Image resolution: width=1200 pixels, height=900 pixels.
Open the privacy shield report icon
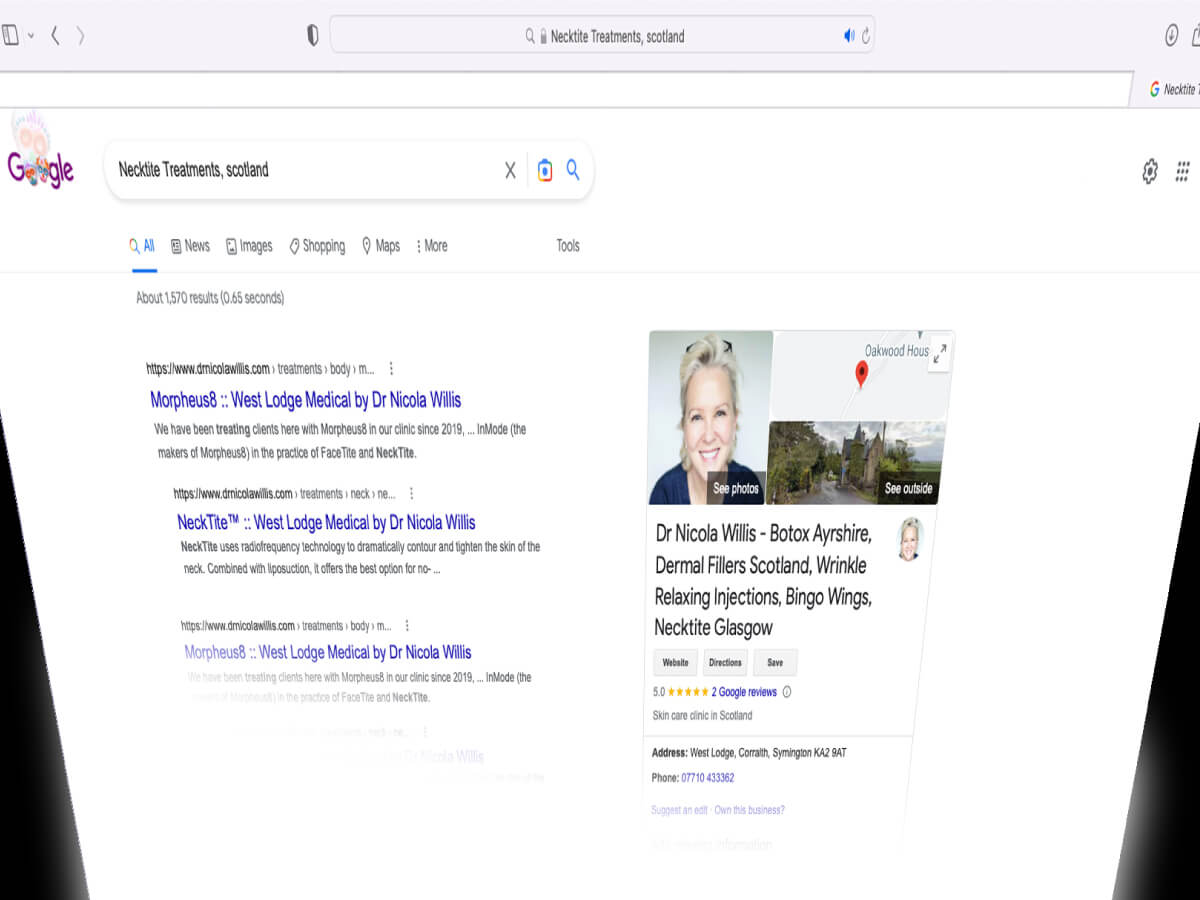[312, 36]
